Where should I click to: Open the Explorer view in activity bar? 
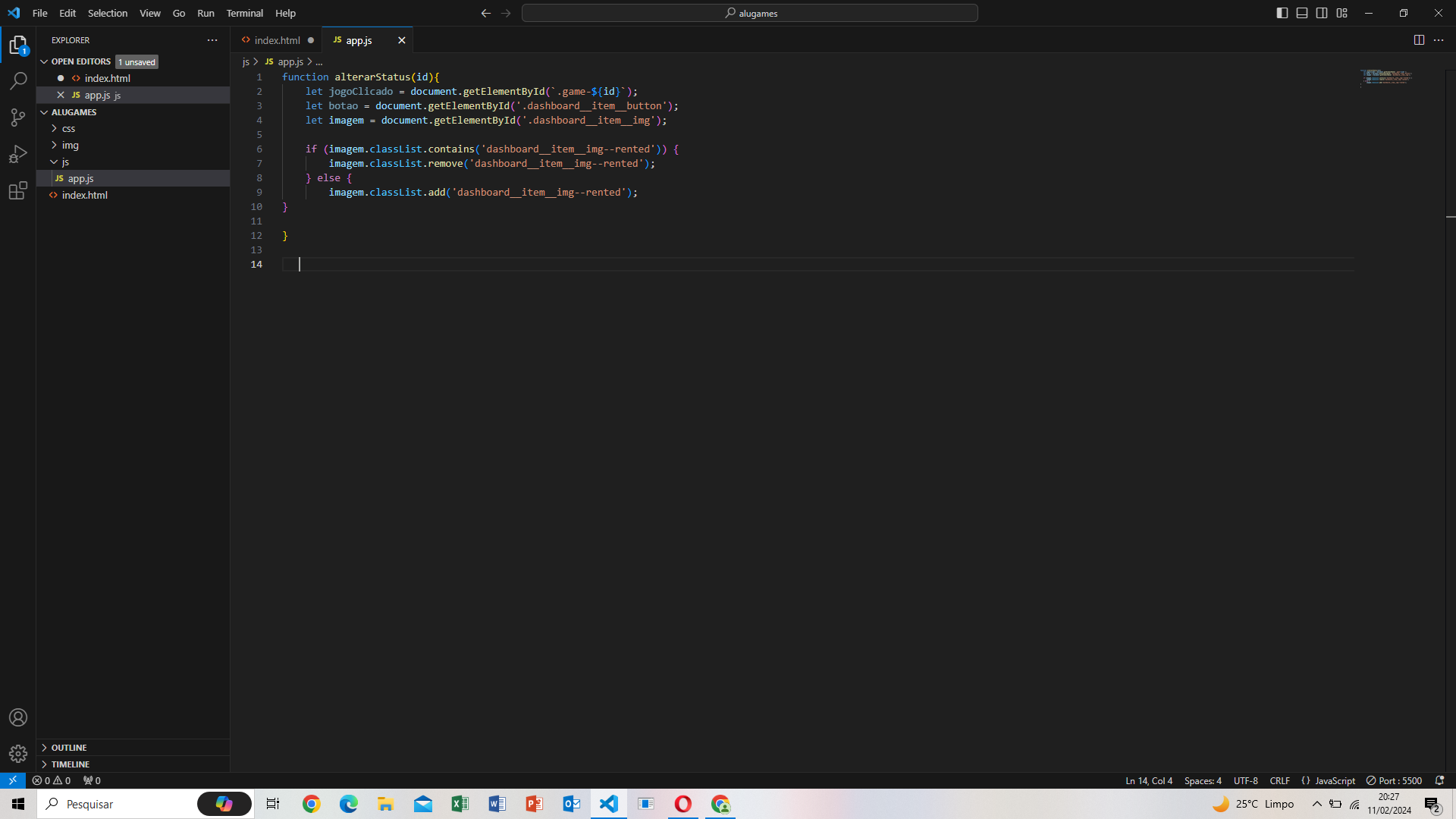pyautogui.click(x=18, y=45)
